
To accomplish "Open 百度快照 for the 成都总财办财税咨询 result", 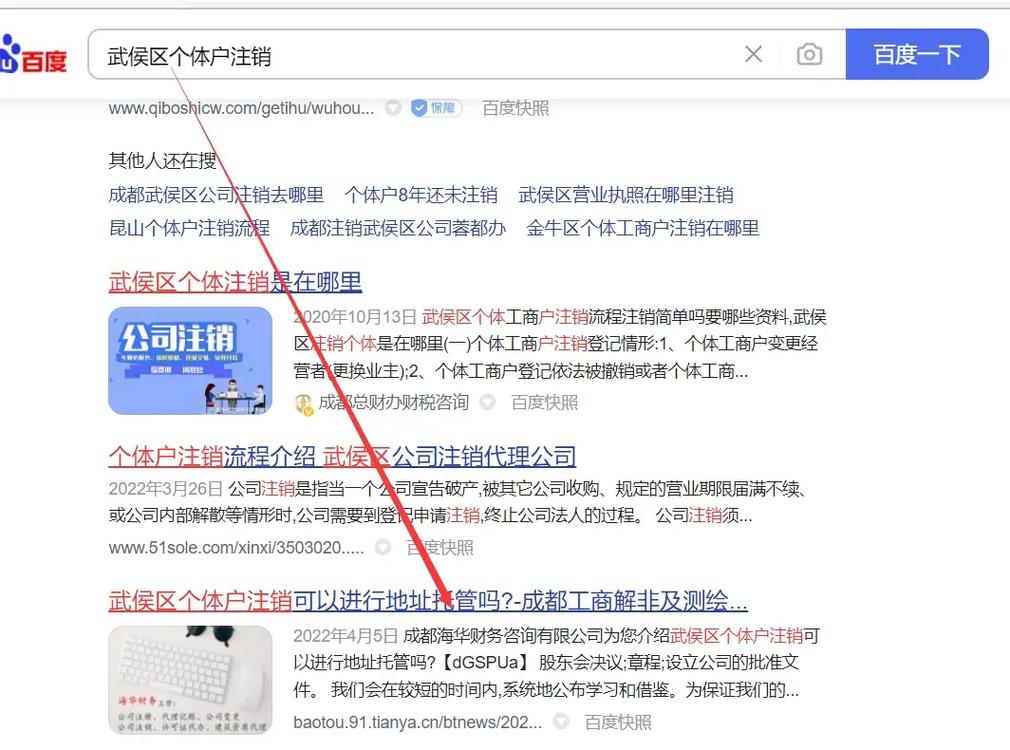I will tap(544, 403).
